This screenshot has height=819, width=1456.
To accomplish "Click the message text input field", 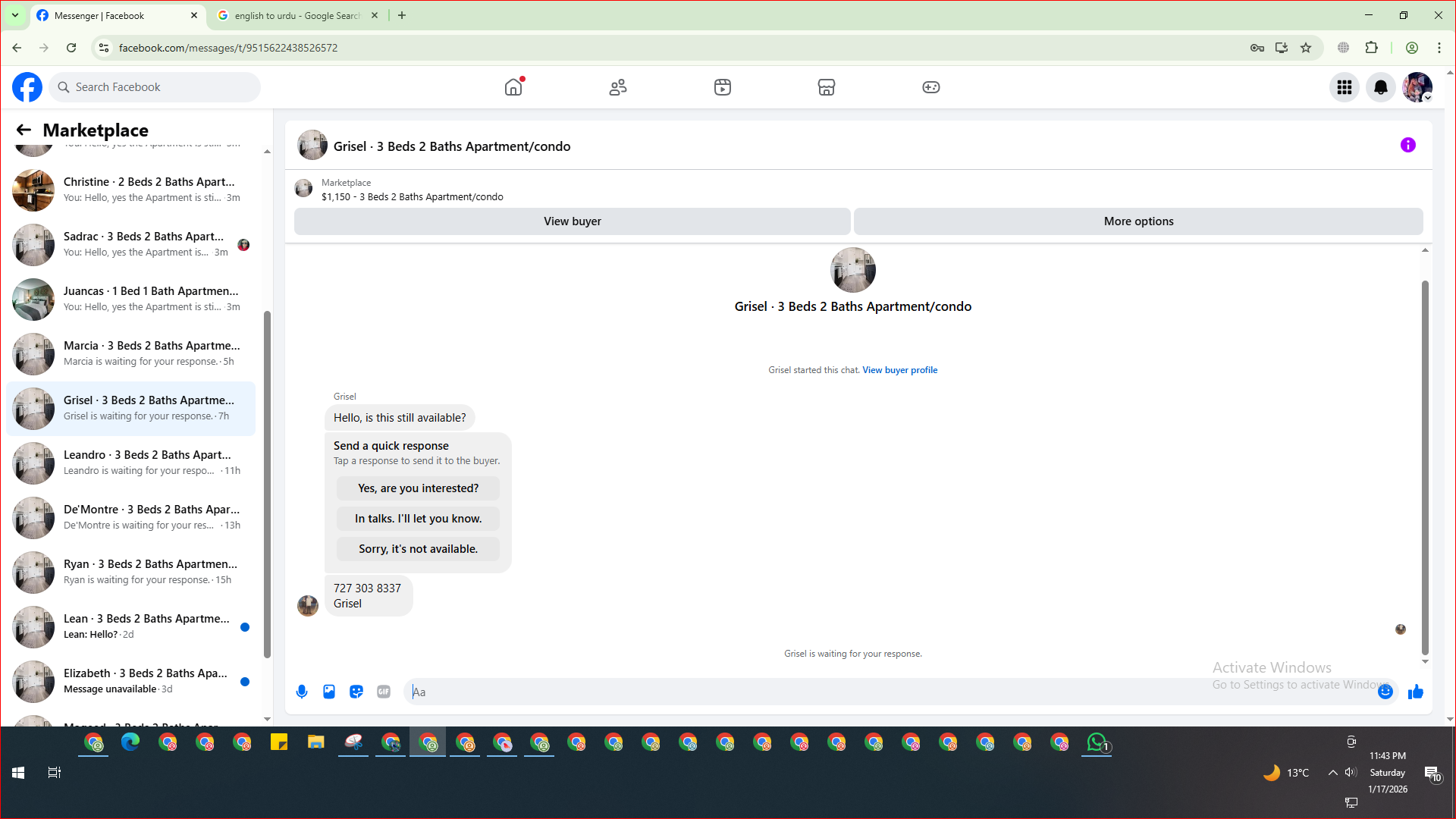I will tap(887, 692).
